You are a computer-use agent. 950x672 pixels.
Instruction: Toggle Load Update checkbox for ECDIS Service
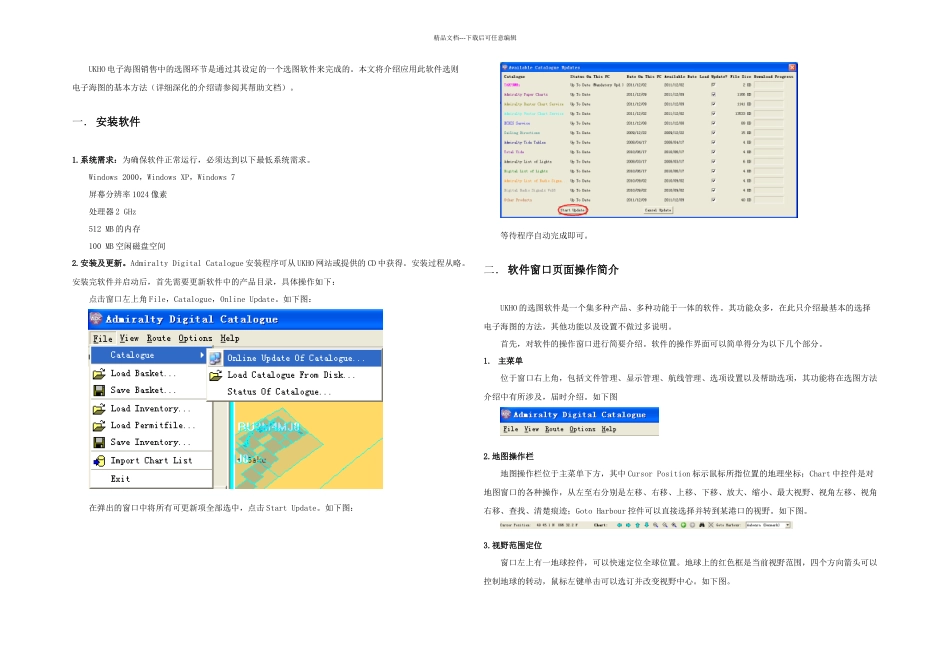click(x=713, y=123)
